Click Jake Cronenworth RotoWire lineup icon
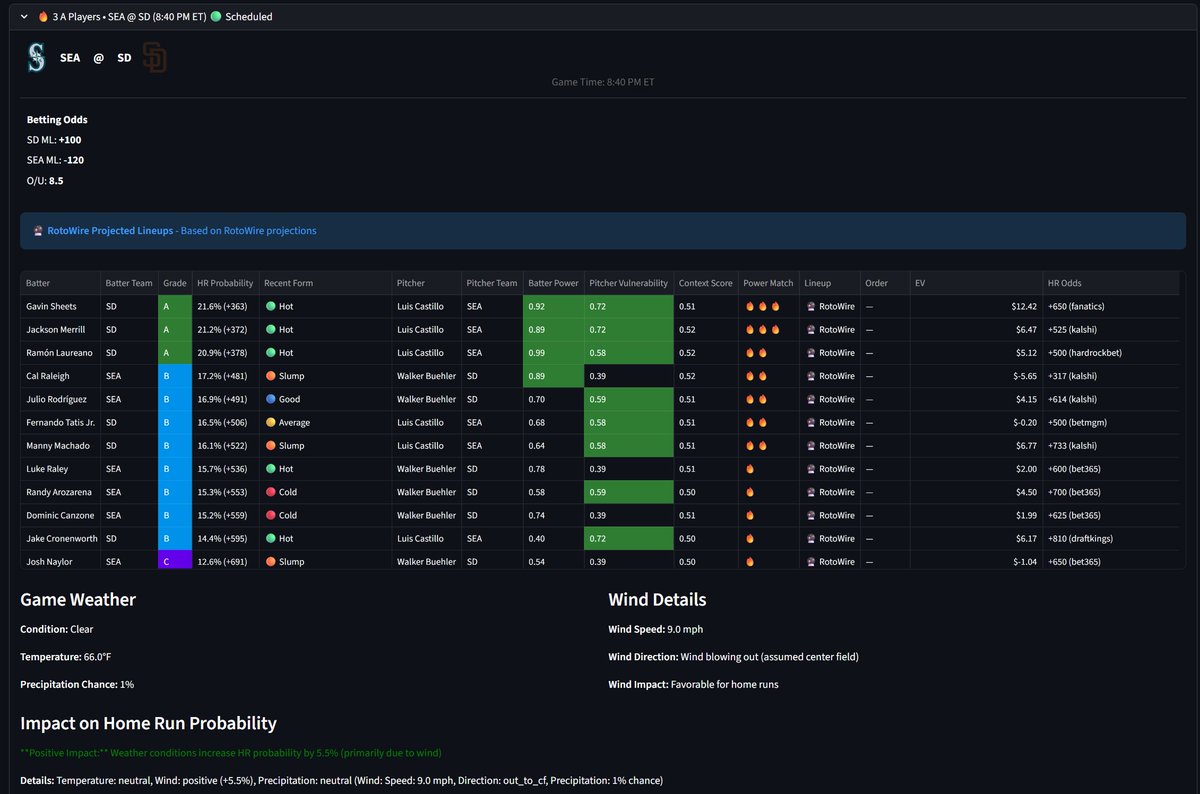The height and width of the screenshot is (794, 1200). 810,538
